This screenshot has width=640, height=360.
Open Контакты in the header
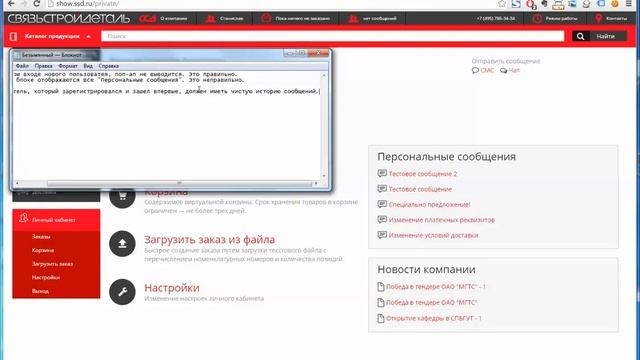[611, 18]
